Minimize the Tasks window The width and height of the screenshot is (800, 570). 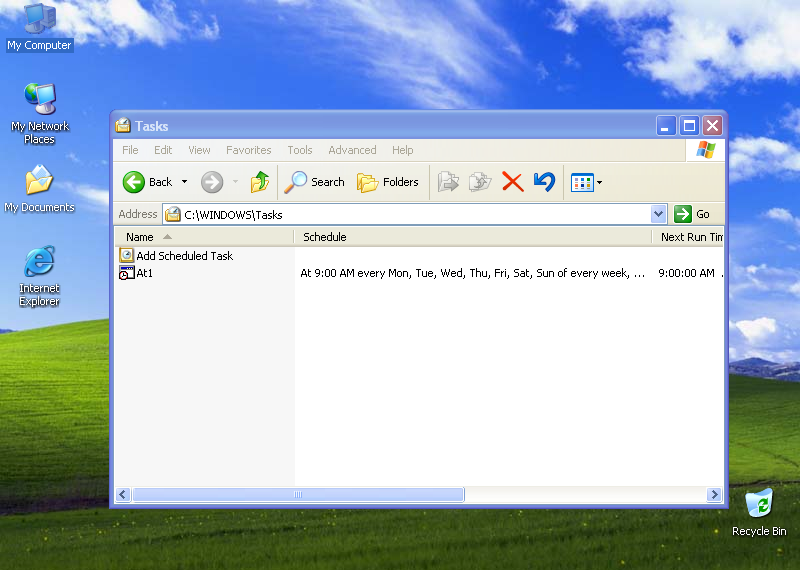click(666, 126)
